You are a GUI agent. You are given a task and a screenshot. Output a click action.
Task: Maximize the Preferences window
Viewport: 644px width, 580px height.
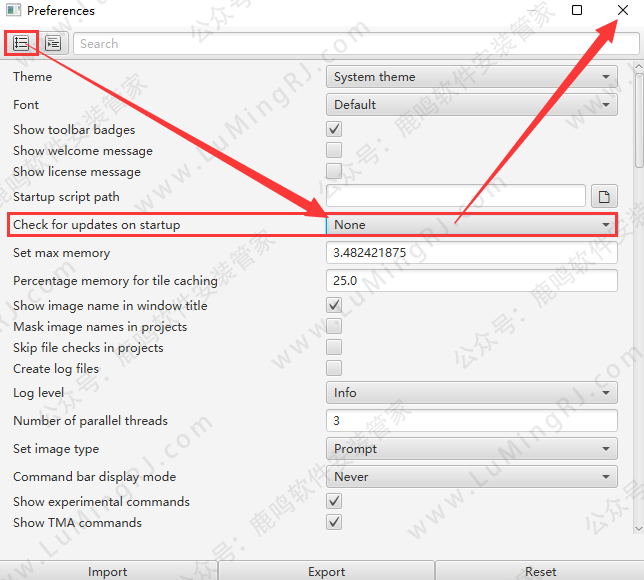[x=577, y=10]
